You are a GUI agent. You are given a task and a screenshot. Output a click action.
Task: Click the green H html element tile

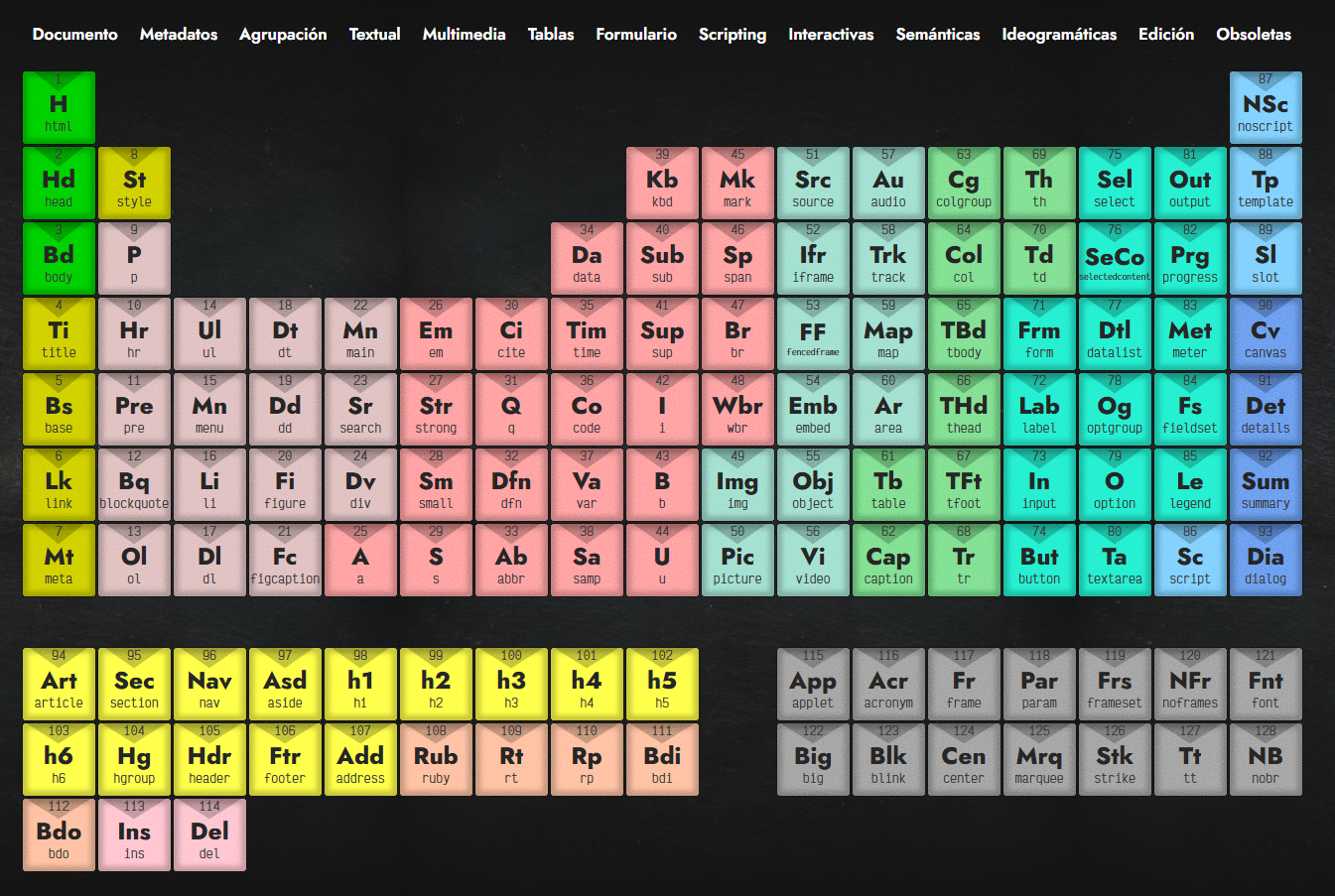pyautogui.click(x=59, y=108)
